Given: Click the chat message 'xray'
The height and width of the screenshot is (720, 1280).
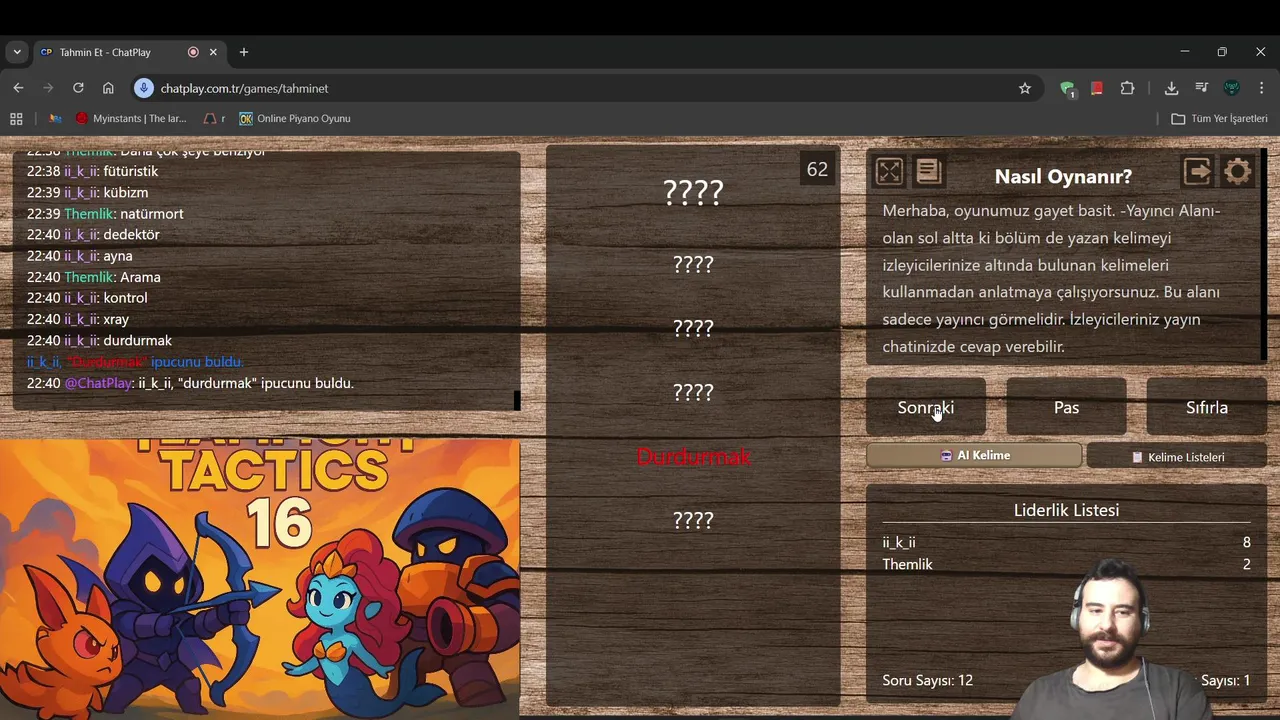Looking at the screenshot, I should click(x=116, y=319).
